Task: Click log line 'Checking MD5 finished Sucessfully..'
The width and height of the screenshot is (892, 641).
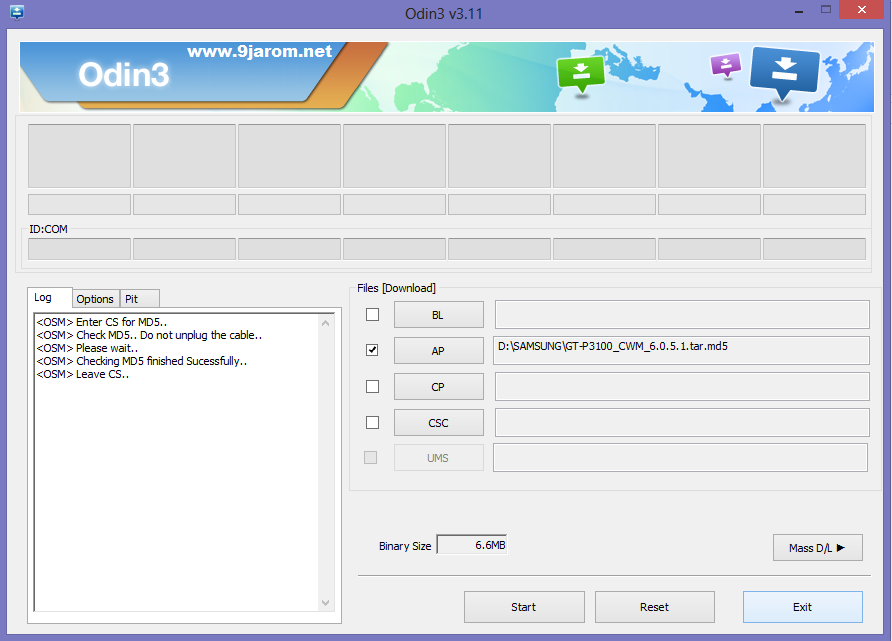Action: [142, 361]
